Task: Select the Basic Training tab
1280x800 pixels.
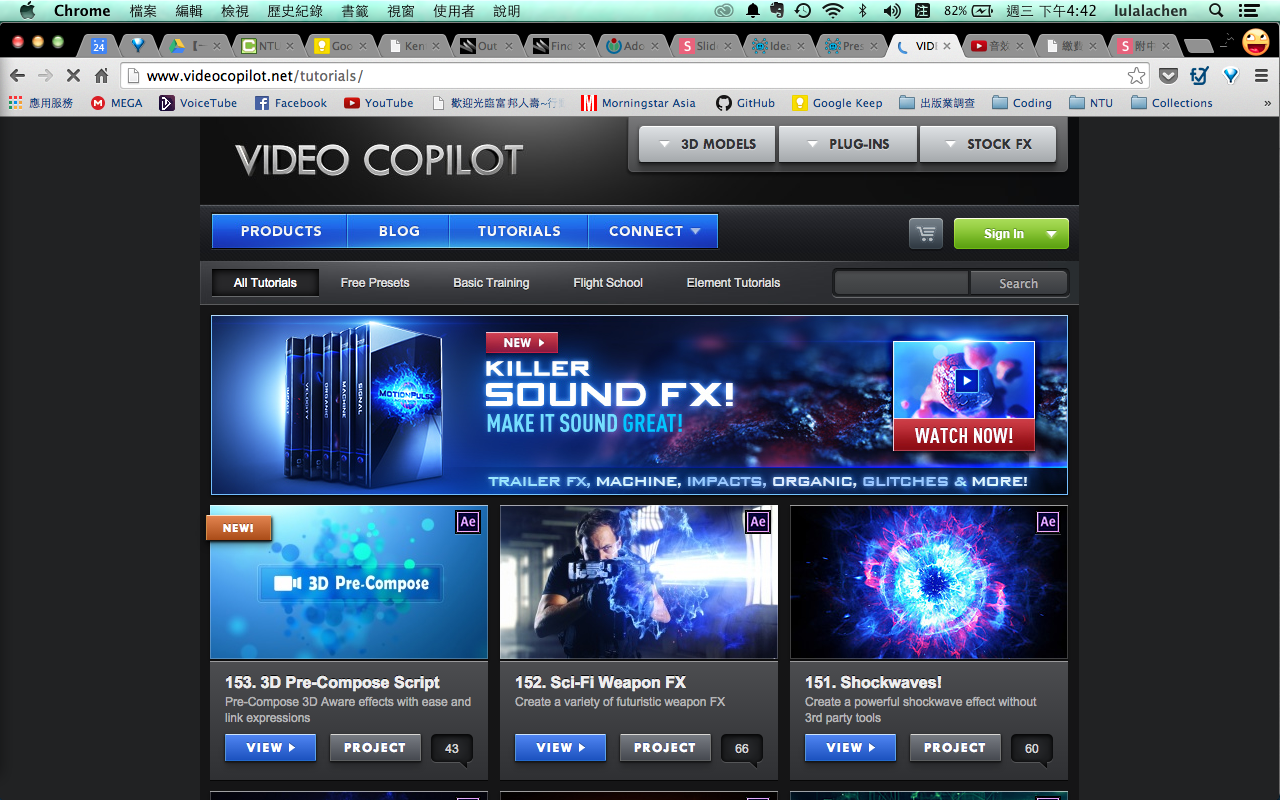Action: point(491,283)
